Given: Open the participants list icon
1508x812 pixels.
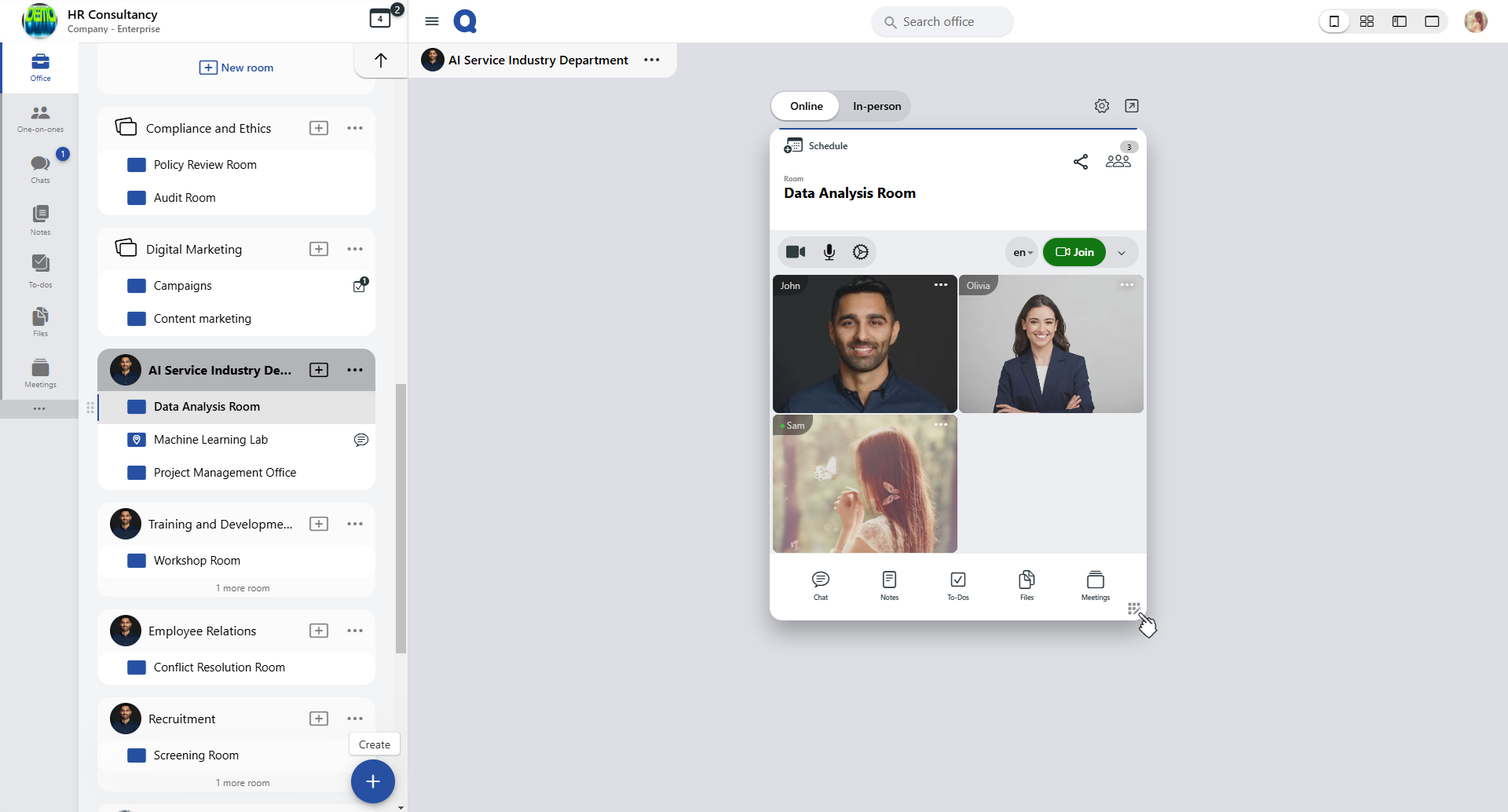Looking at the screenshot, I should click(x=1118, y=160).
